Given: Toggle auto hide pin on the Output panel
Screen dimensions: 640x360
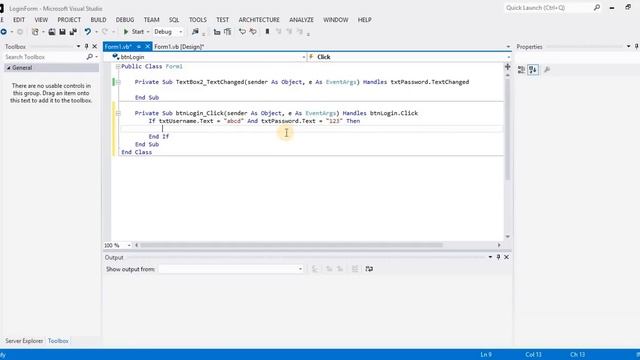Looking at the screenshot, I should (498, 257).
